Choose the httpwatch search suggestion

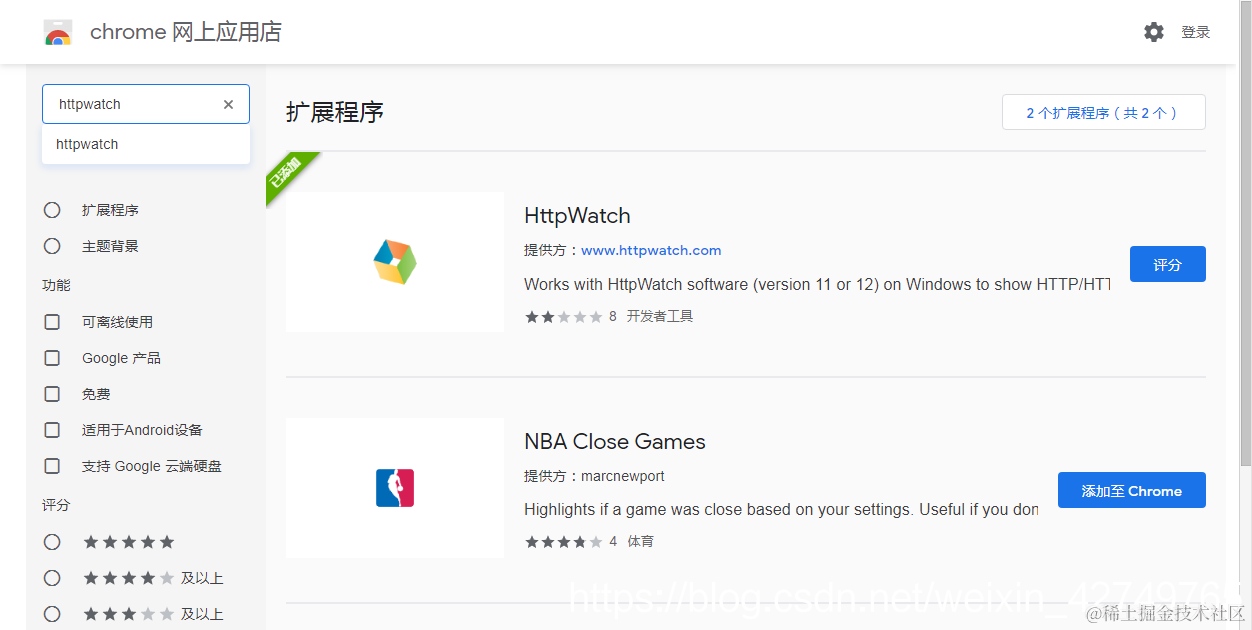coord(146,144)
